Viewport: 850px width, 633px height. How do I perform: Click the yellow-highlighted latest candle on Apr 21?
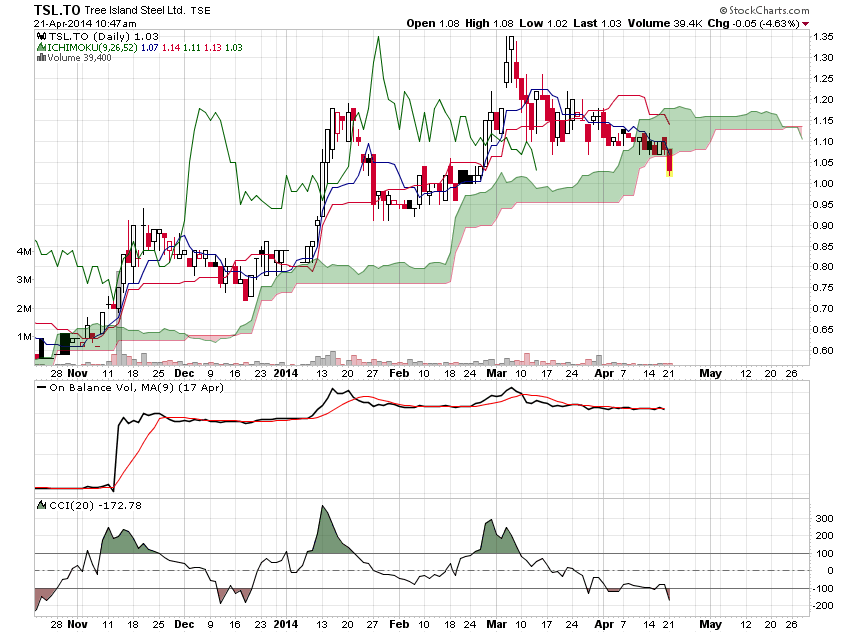[x=669, y=163]
